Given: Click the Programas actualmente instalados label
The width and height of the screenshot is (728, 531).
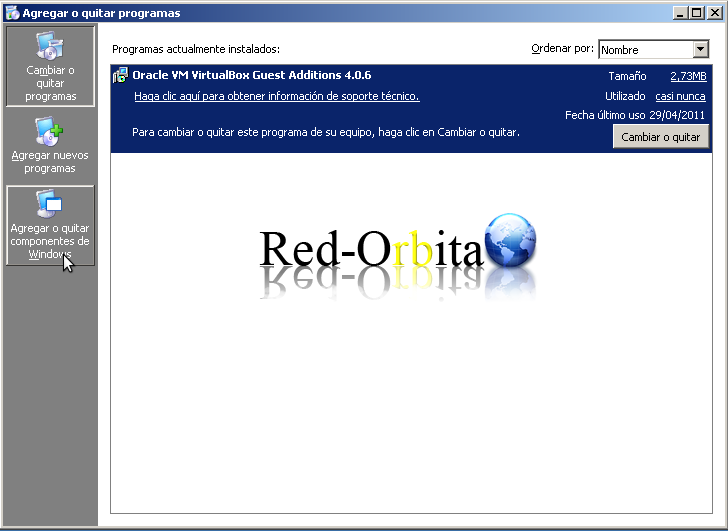Looking at the screenshot, I should 196,49.
